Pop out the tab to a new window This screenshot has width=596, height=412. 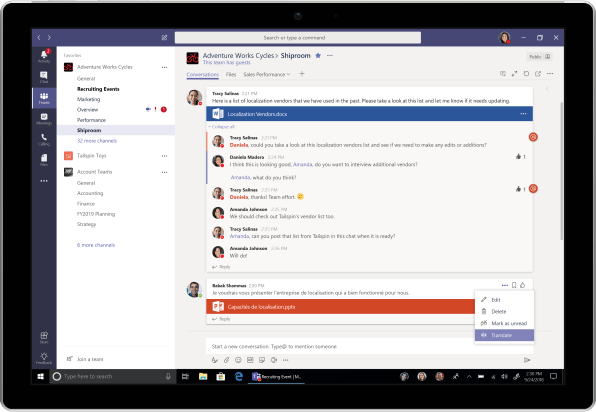(x=538, y=74)
